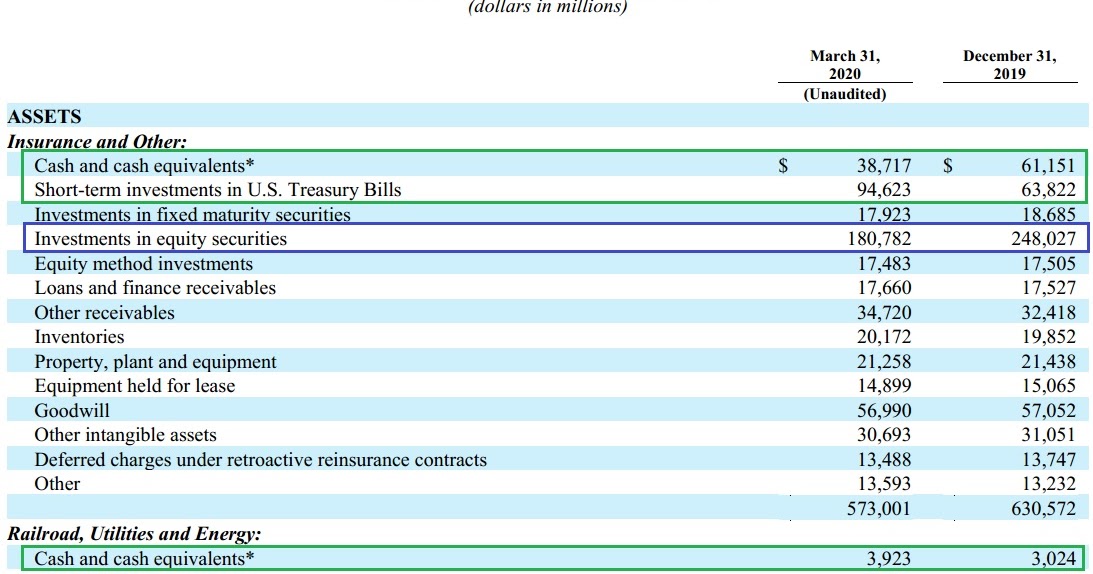This screenshot has width=1093, height=574.
Task: Click 'Investments in fixed maturity securities' label
Action: pos(192,214)
